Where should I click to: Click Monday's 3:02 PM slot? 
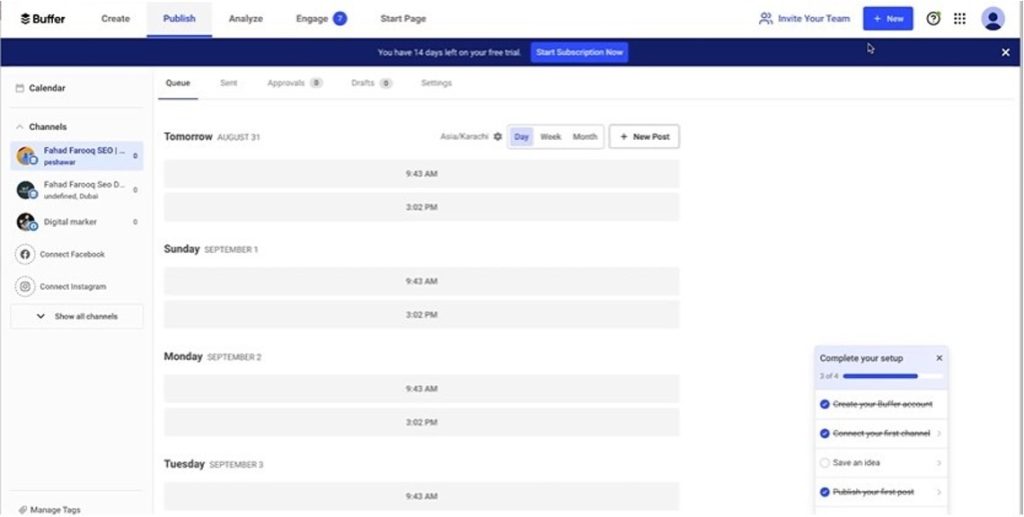coord(421,422)
